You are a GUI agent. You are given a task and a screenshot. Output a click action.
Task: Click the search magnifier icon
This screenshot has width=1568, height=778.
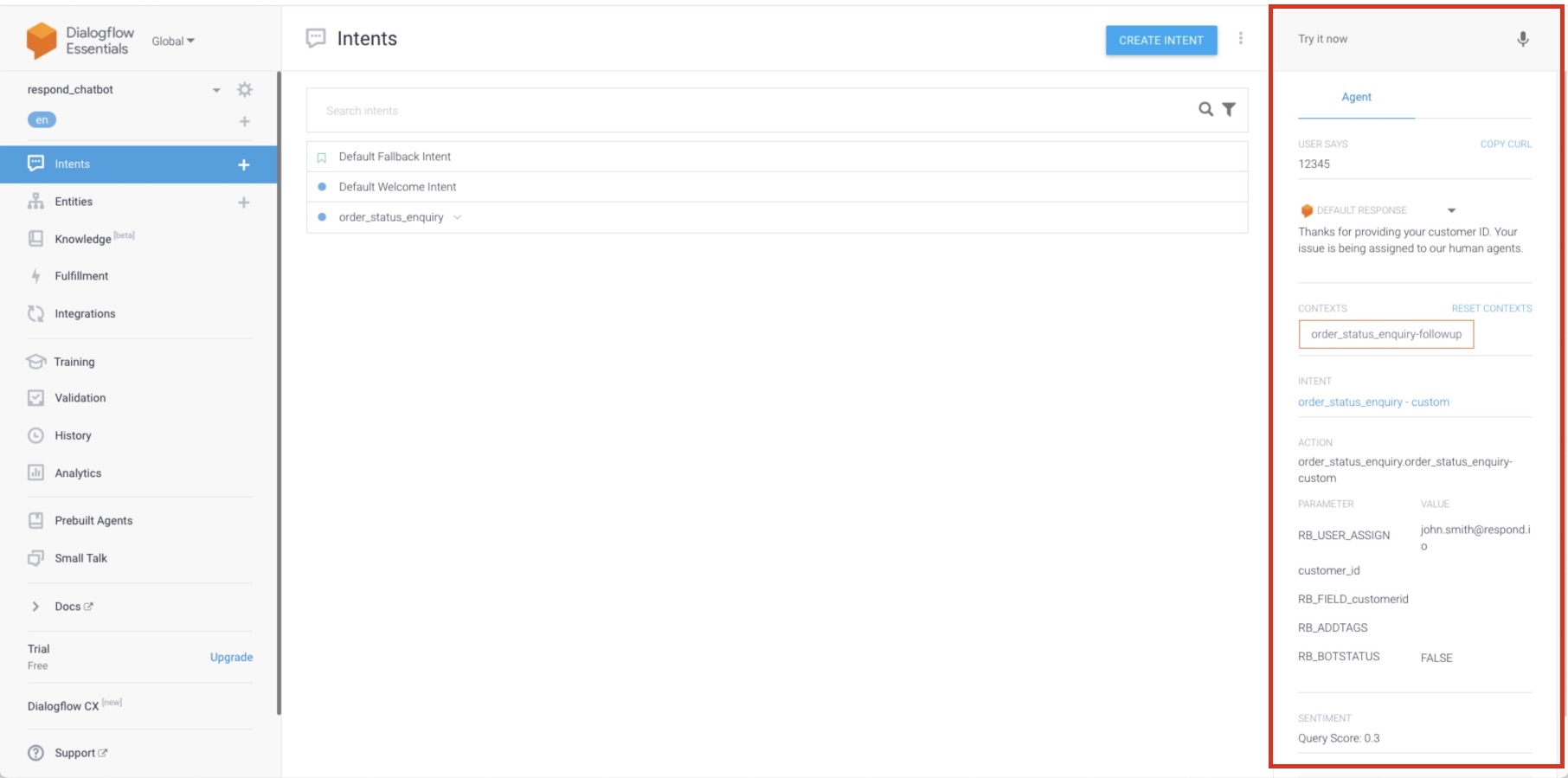click(1205, 109)
